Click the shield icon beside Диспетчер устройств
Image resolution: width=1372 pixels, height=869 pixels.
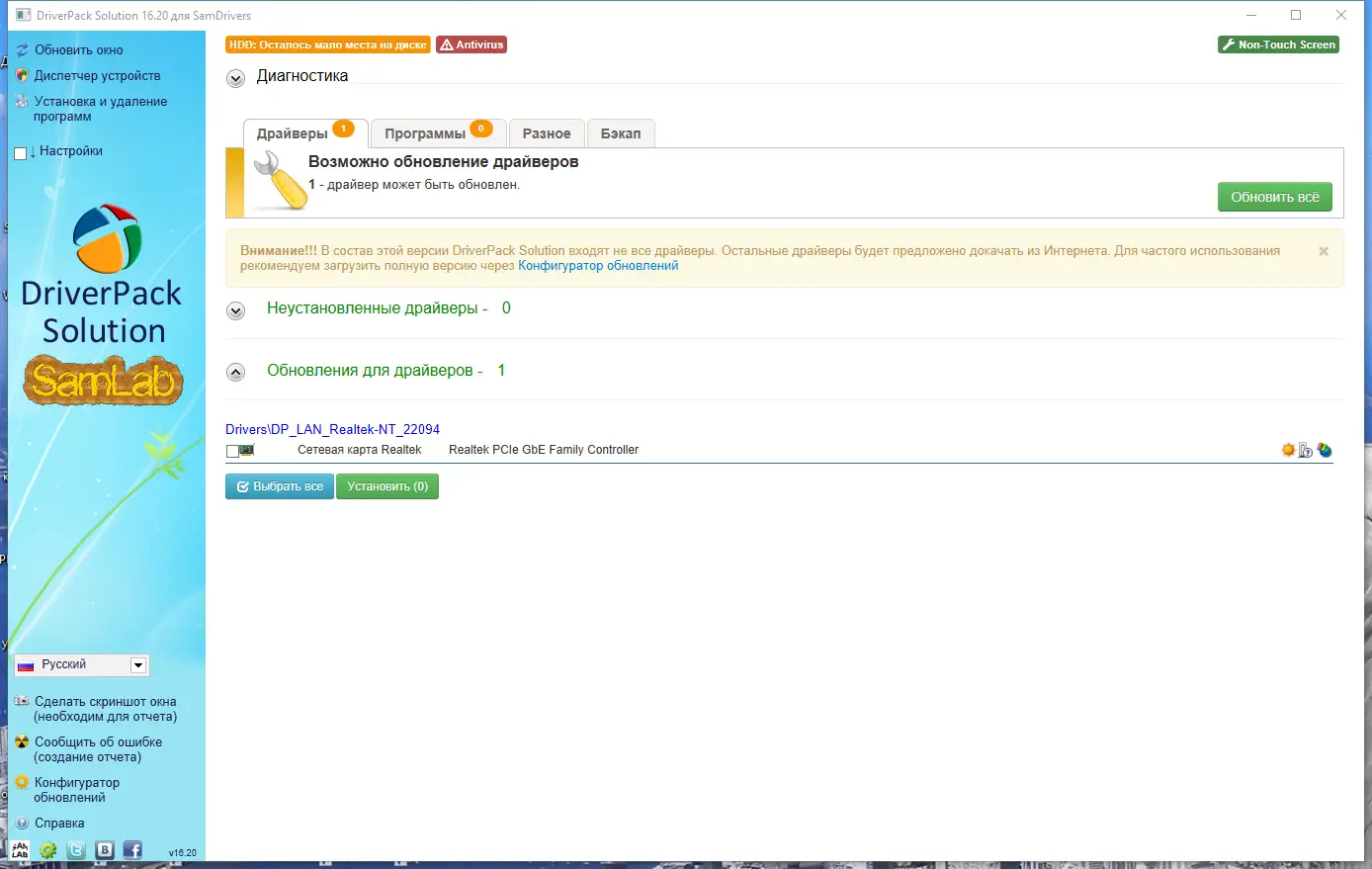22,75
